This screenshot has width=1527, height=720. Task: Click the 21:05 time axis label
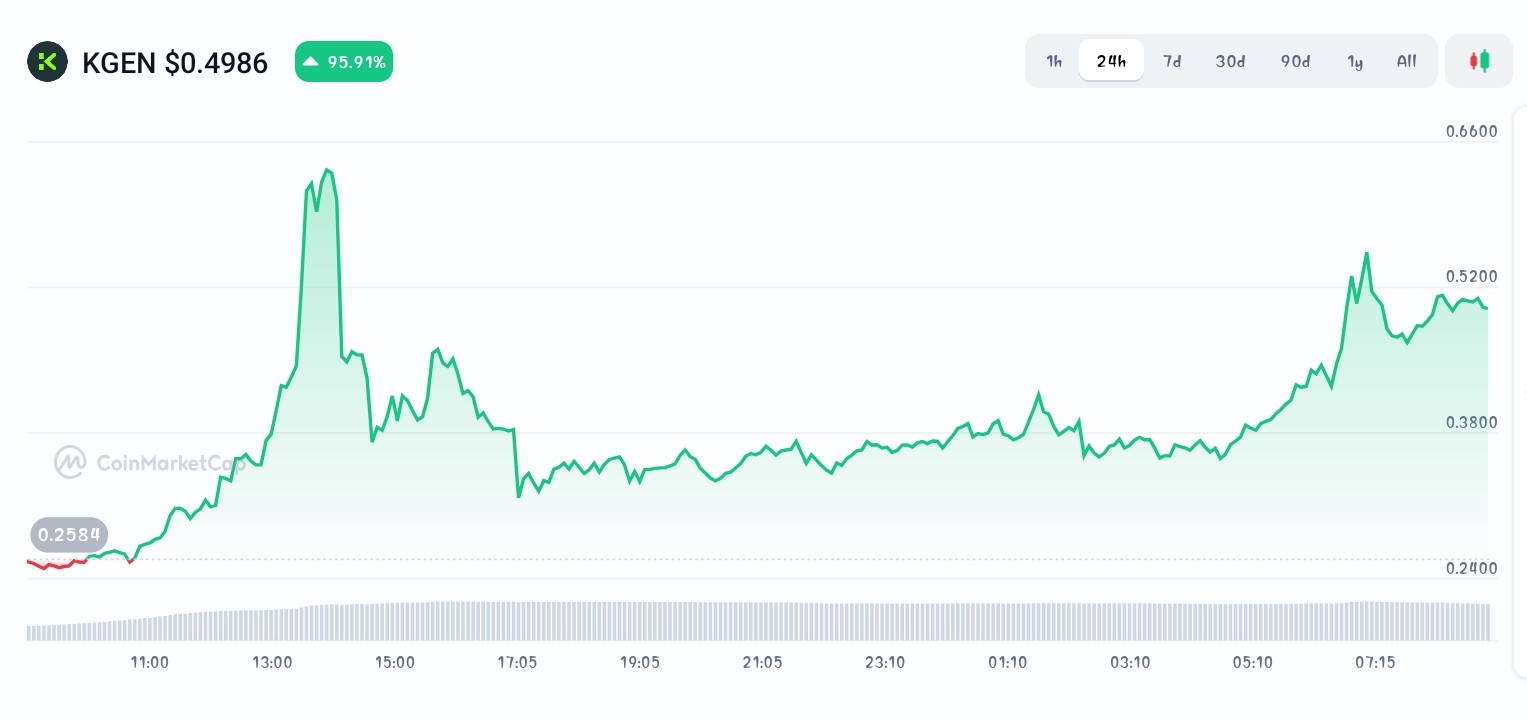tap(762, 662)
